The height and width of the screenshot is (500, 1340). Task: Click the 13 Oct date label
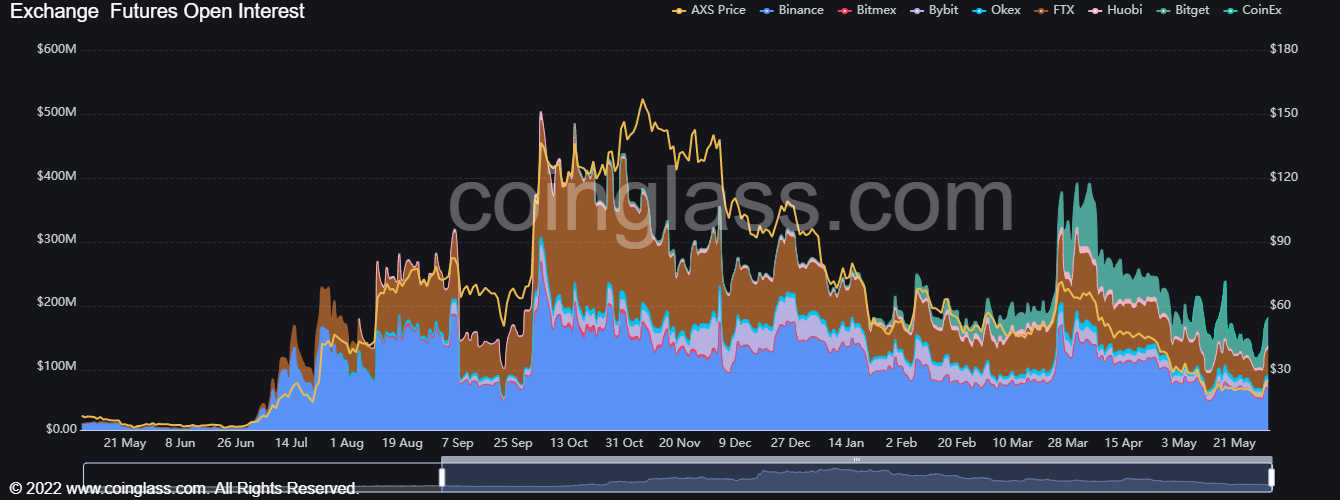(x=569, y=442)
